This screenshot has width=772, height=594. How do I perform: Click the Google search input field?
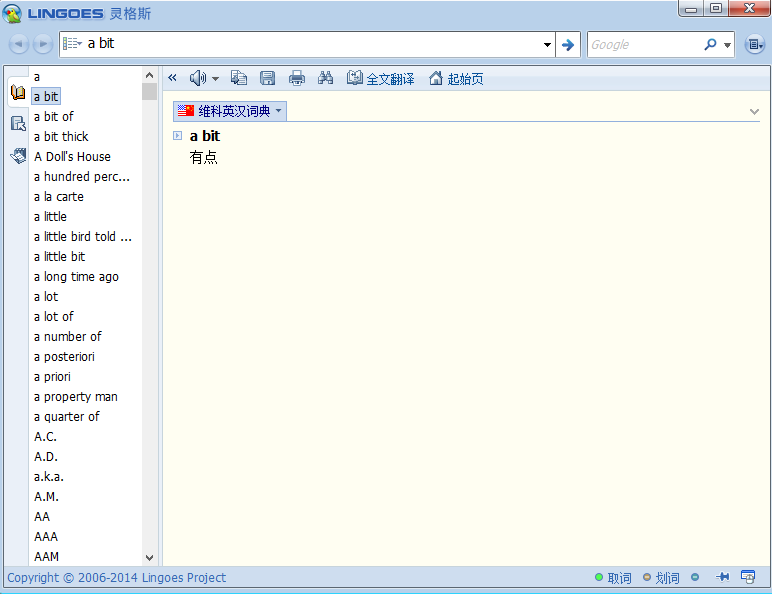point(642,44)
